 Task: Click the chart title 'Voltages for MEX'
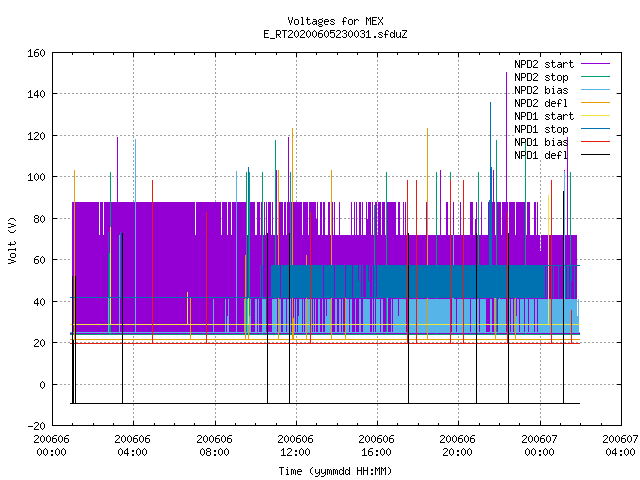point(335,21)
